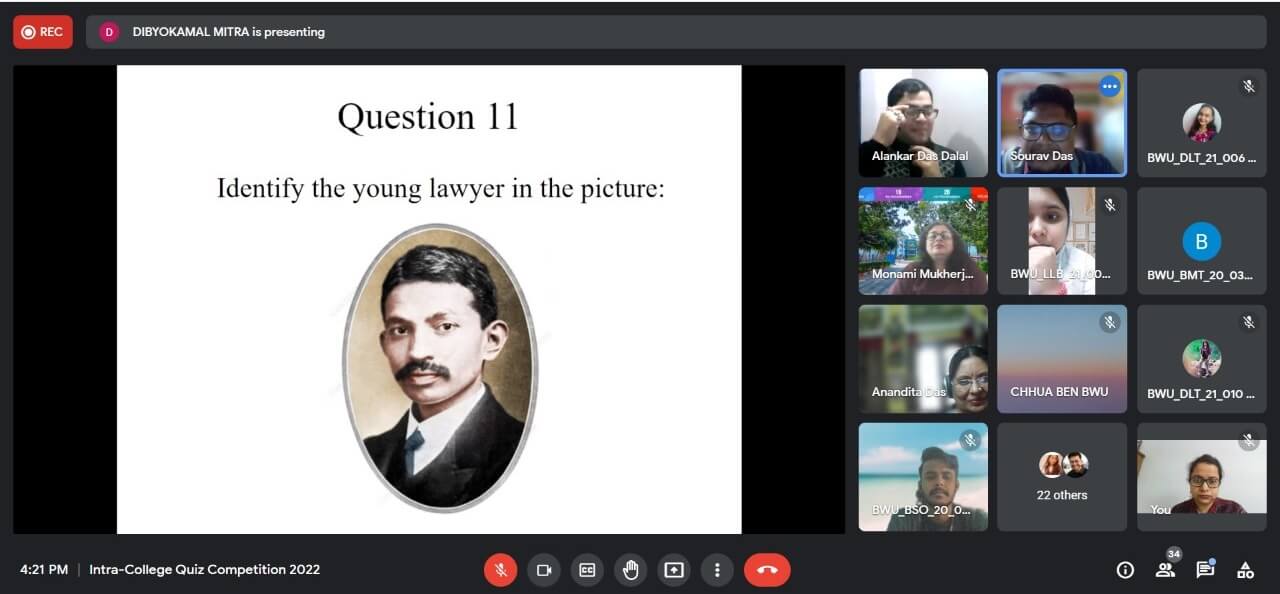Click the Present now screen share icon

(x=674, y=570)
